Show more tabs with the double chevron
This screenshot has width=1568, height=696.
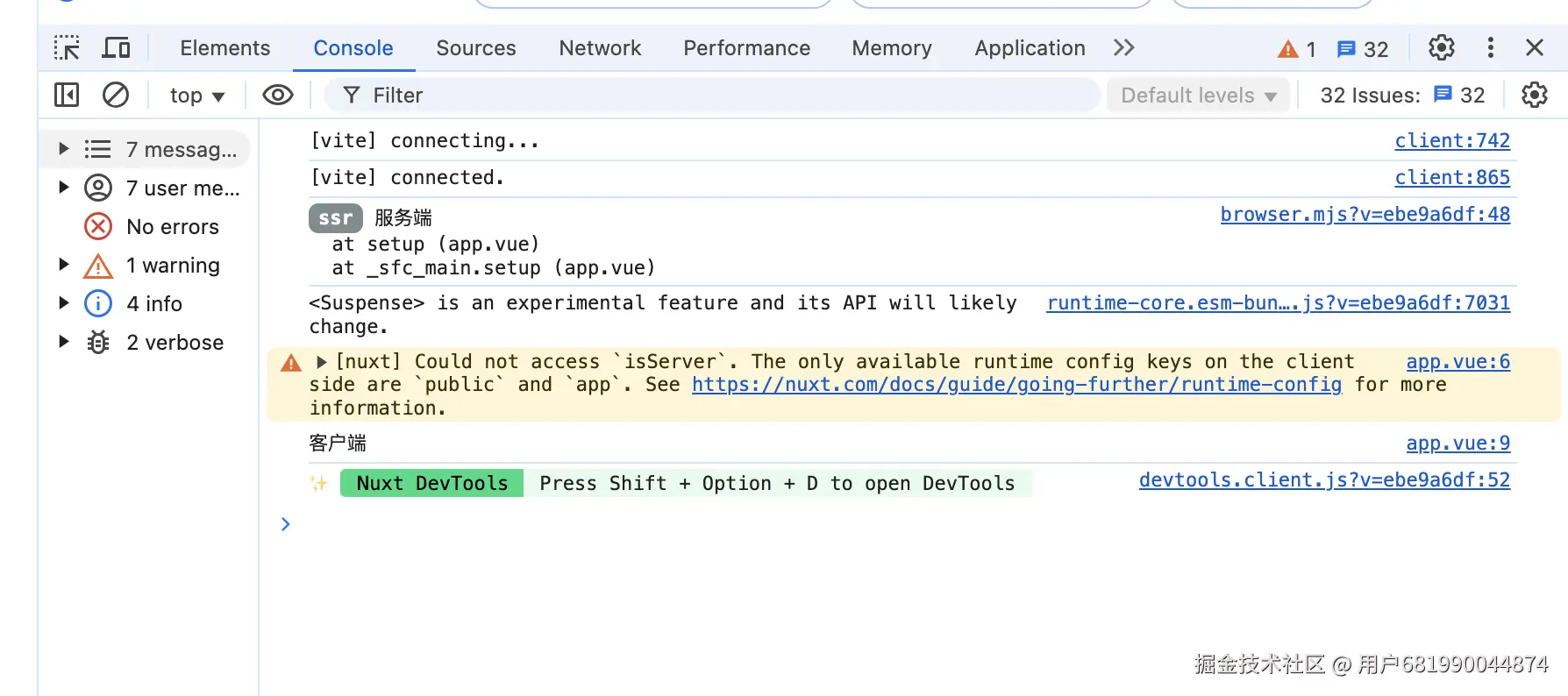tap(1123, 48)
